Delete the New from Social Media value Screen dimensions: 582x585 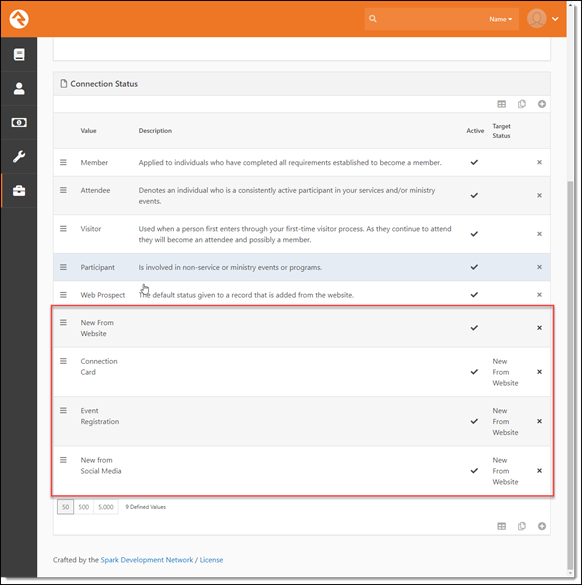tap(539, 471)
